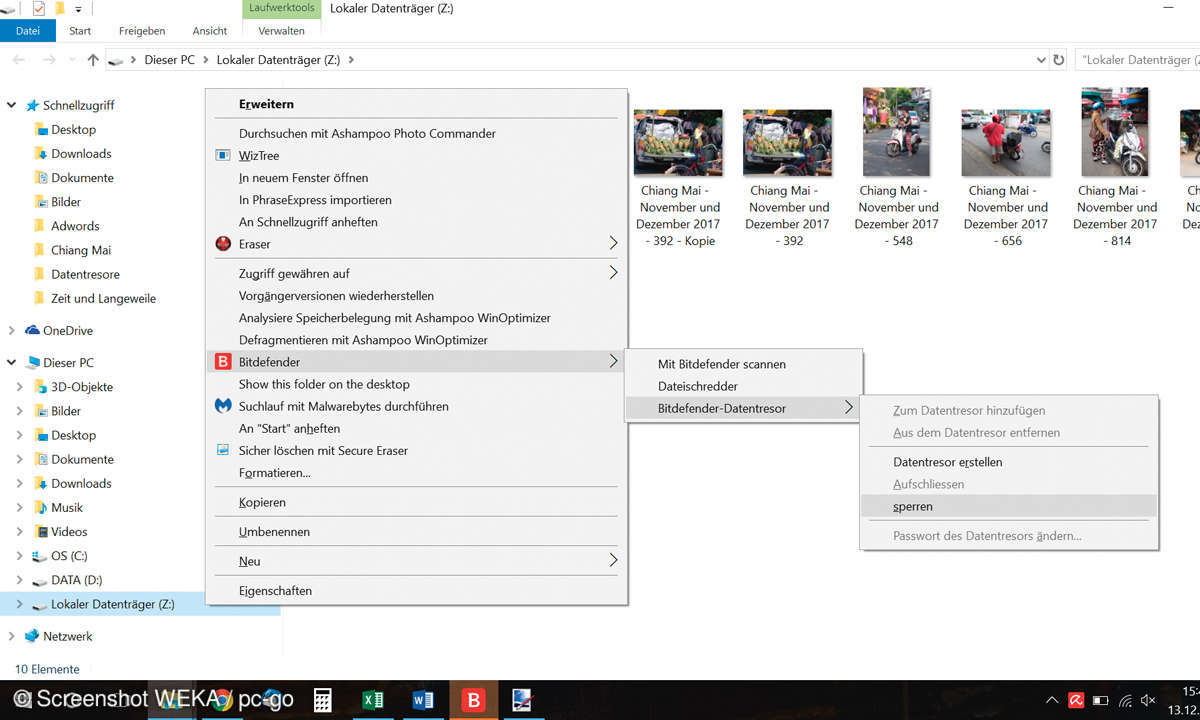1200x720 pixels.
Task: Click the up-arrow navigation button
Action: tap(93, 60)
